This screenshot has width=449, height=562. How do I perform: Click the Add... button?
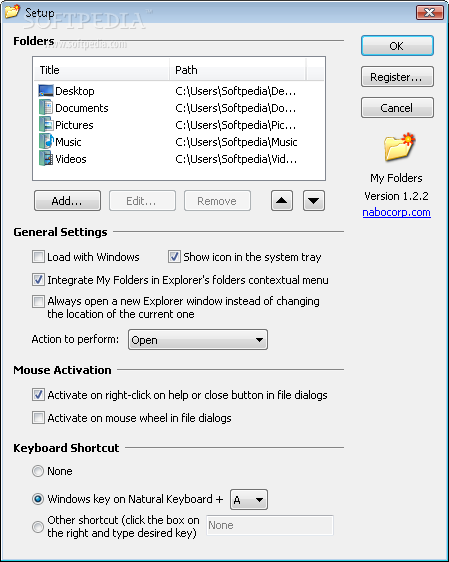click(67, 200)
